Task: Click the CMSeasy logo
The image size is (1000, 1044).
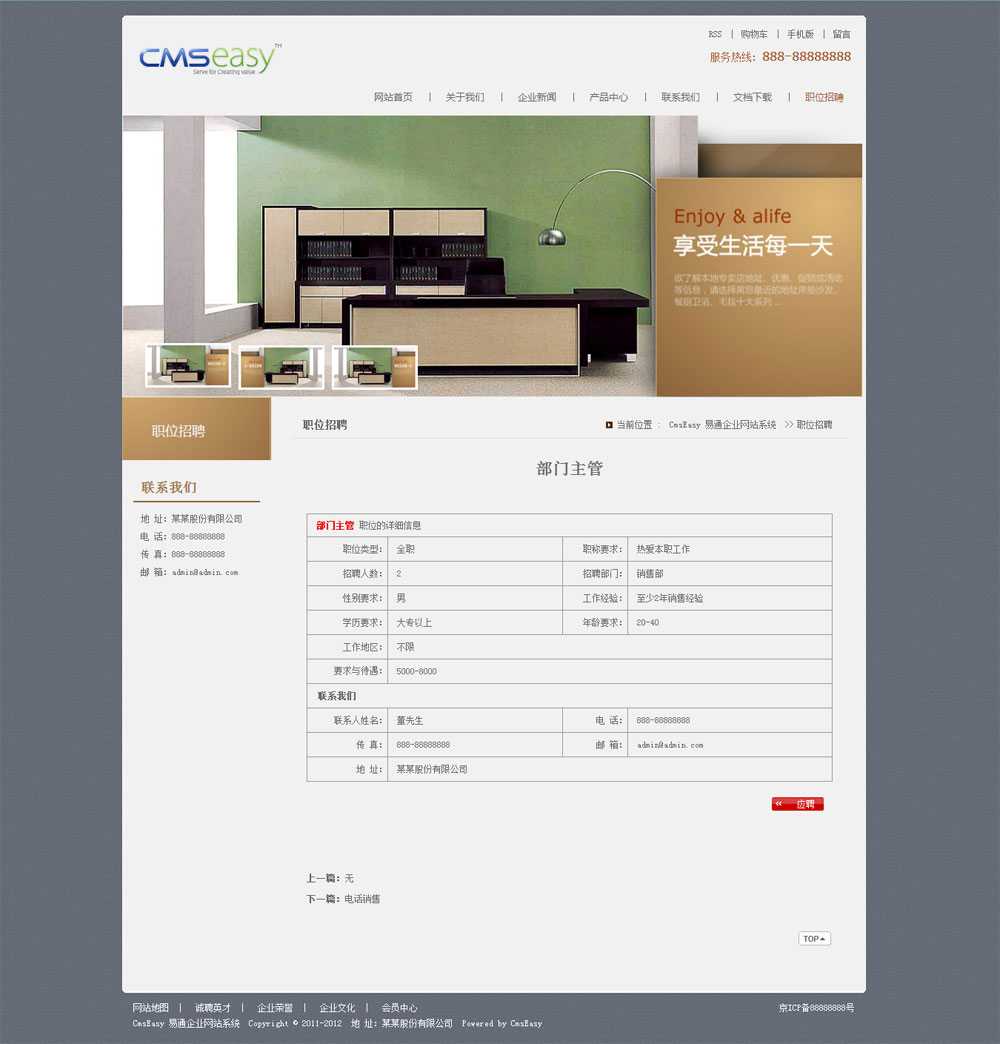Action: pos(210,60)
